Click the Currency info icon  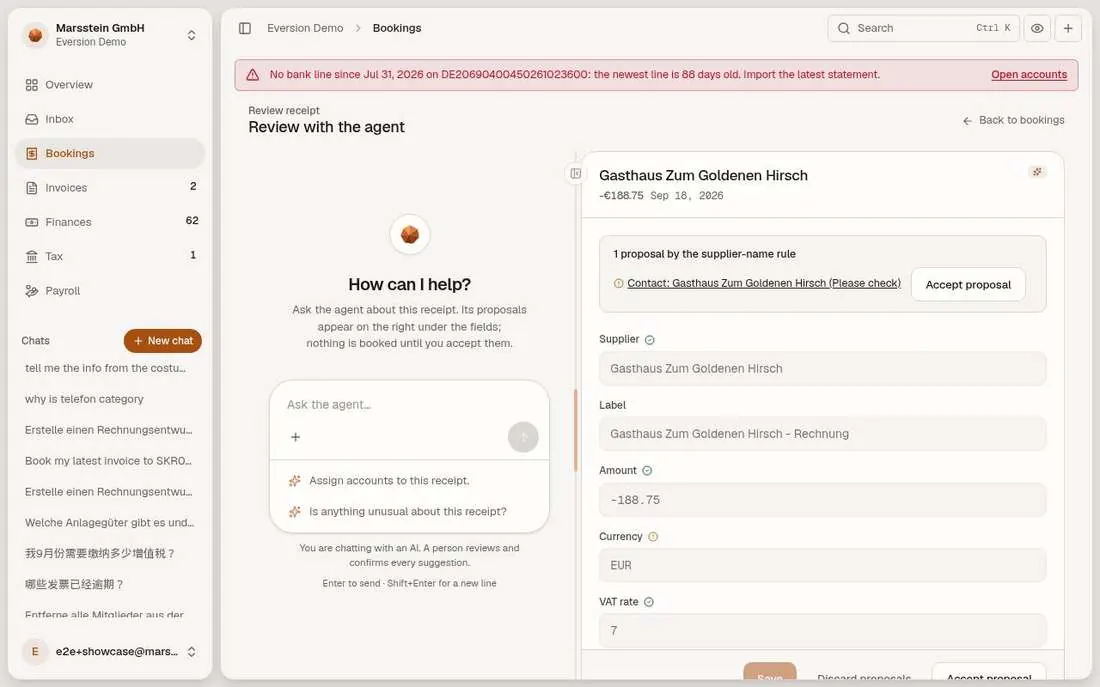point(653,537)
